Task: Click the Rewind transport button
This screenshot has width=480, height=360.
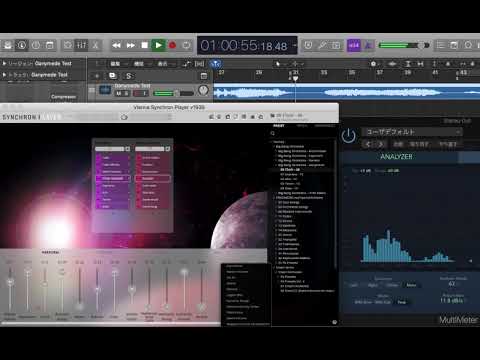Action: coord(116,45)
